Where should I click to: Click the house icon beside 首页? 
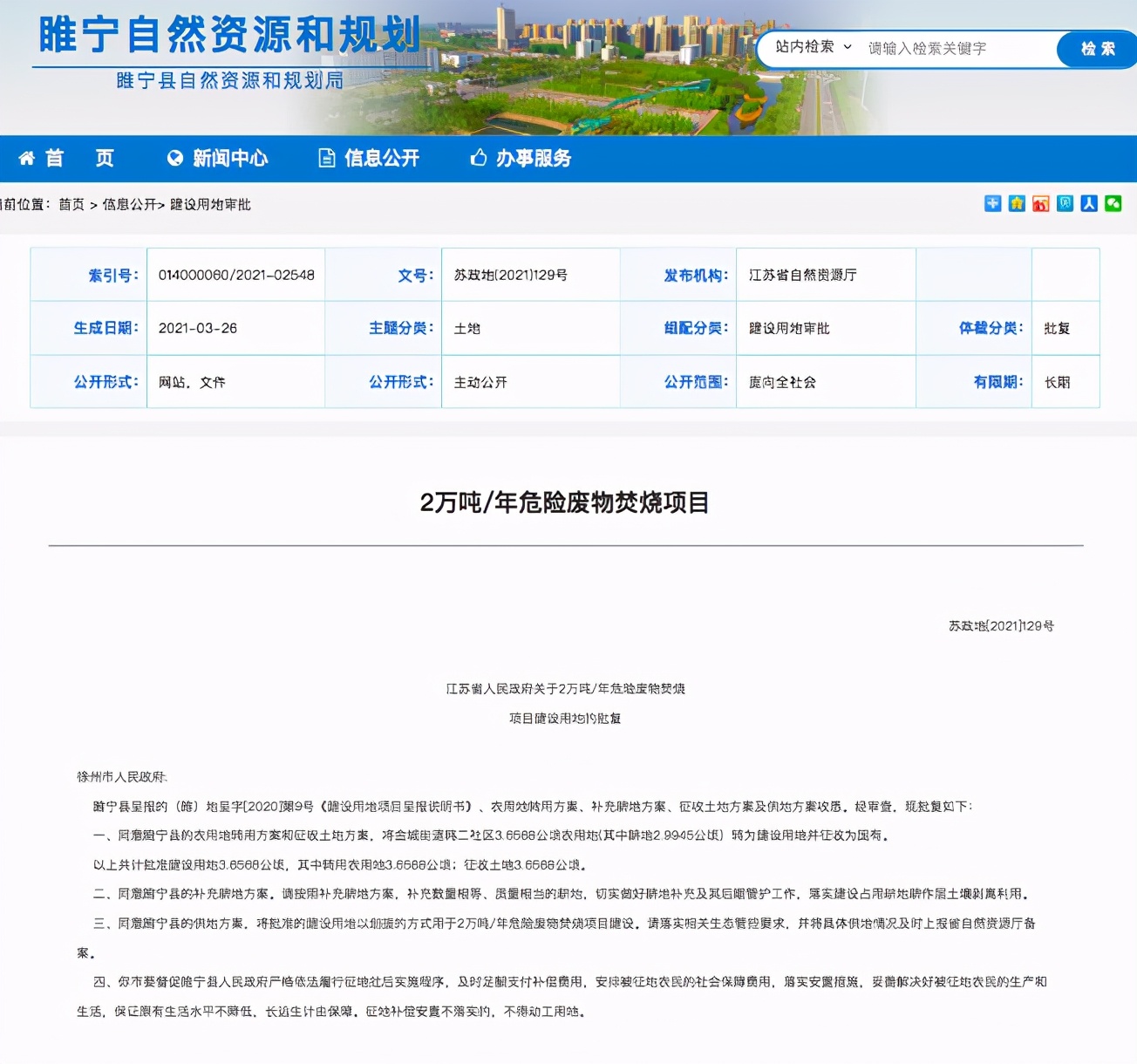coord(25,158)
